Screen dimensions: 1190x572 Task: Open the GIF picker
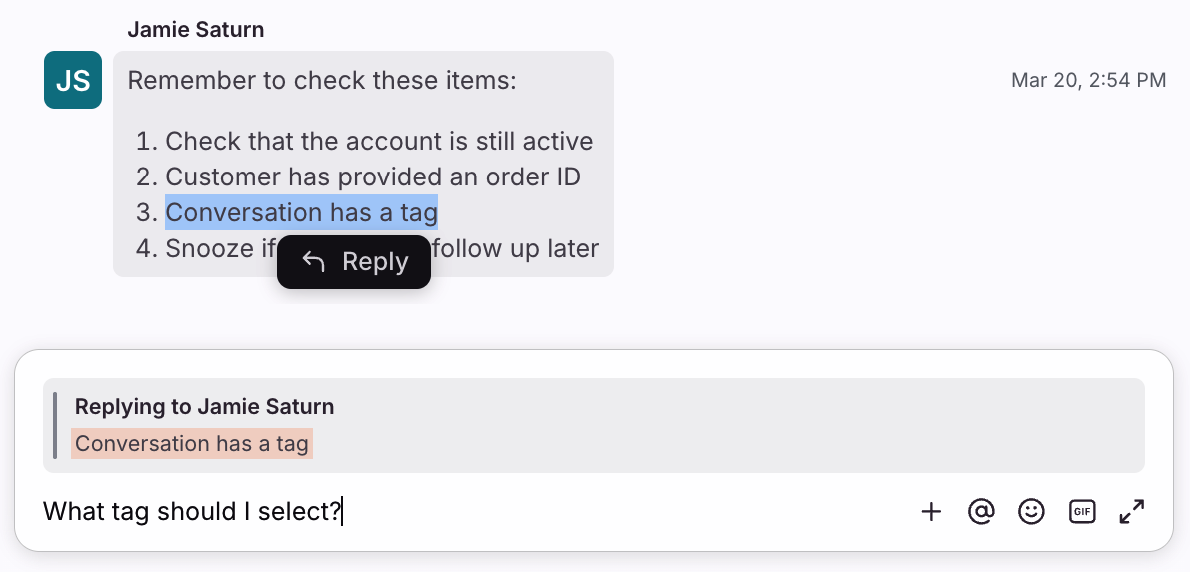[x=1081, y=512]
